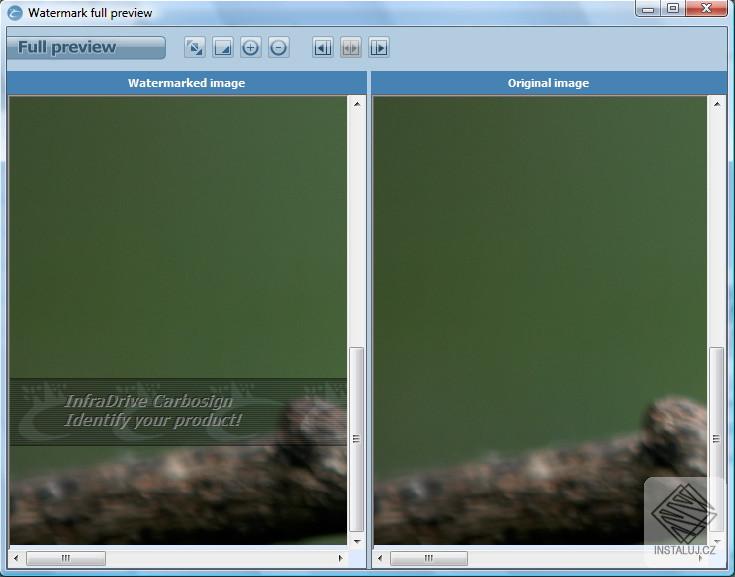Click down arrow of watermarked vertical scrollbar
Image resolution: width=735 pixels, height=577 pixels.
tap(357, 541)
